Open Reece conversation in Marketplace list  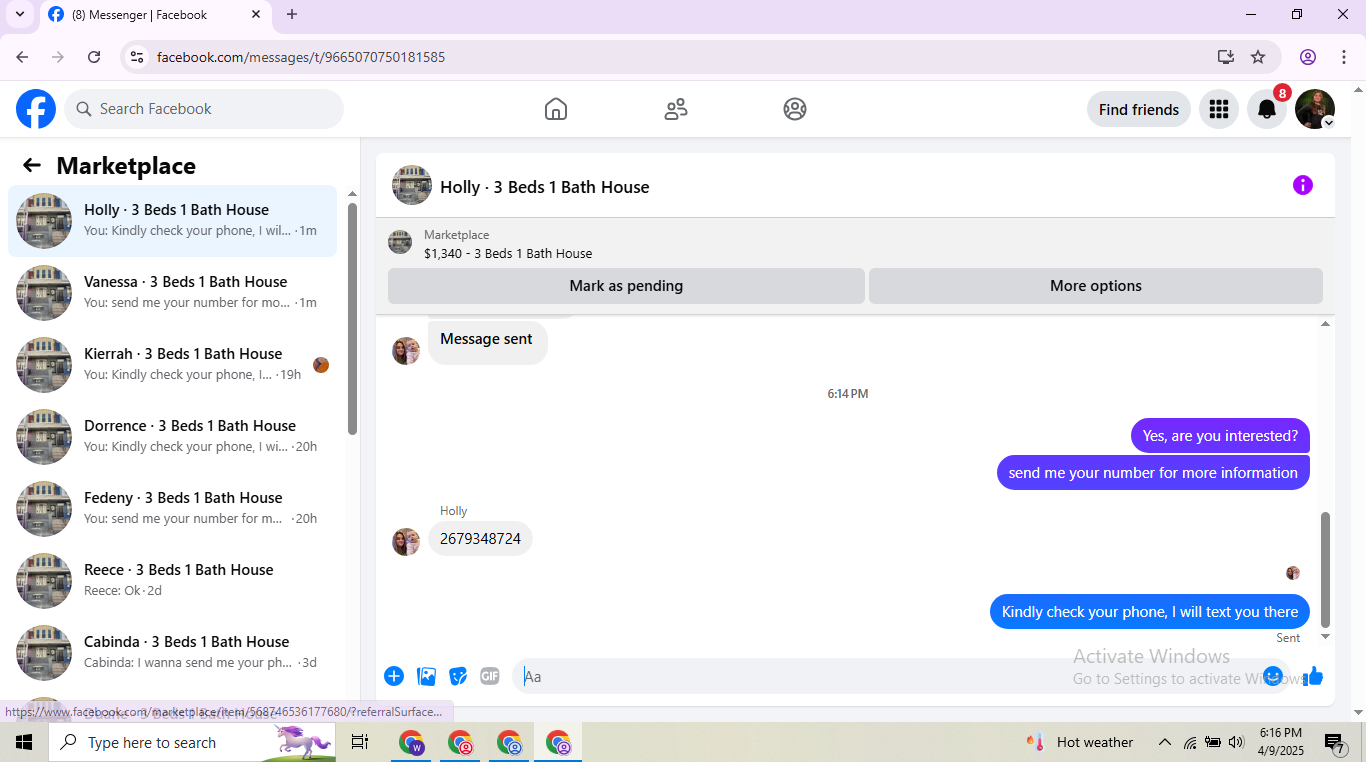click(172, 581)
